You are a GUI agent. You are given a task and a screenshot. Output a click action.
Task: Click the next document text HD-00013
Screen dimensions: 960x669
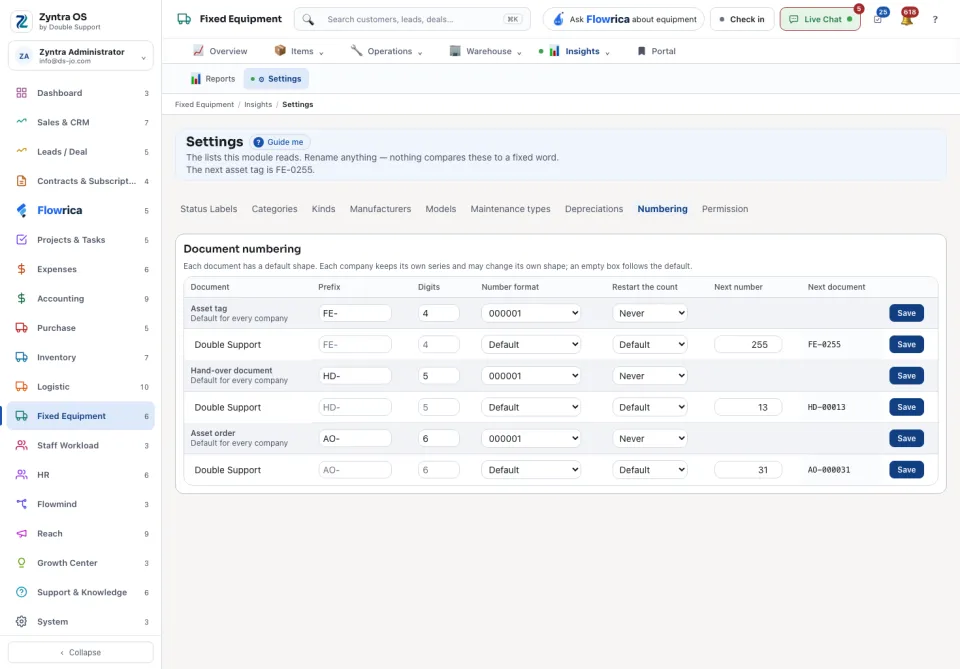coord(827,407)
